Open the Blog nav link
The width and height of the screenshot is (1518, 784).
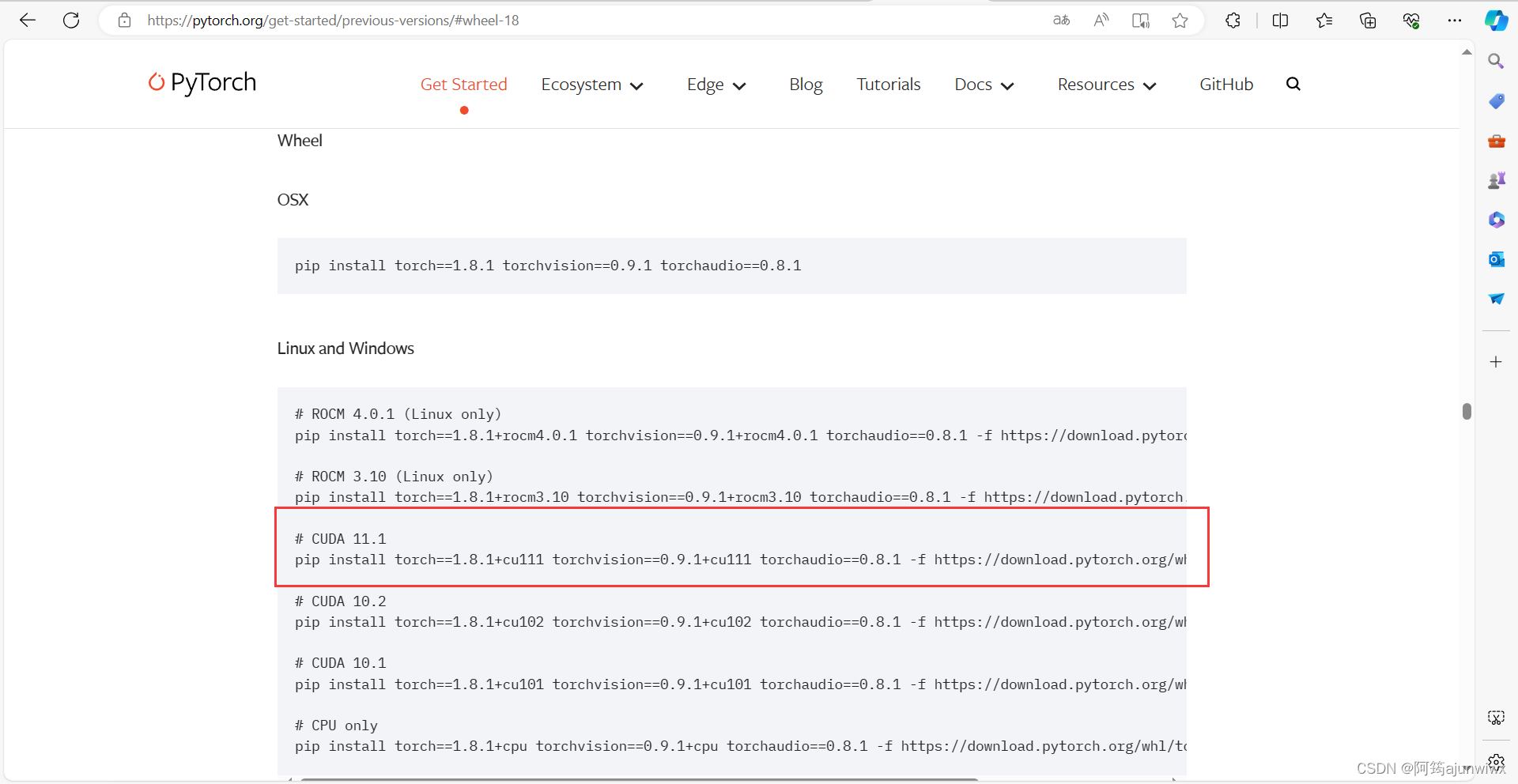click(x=806, y=85)
